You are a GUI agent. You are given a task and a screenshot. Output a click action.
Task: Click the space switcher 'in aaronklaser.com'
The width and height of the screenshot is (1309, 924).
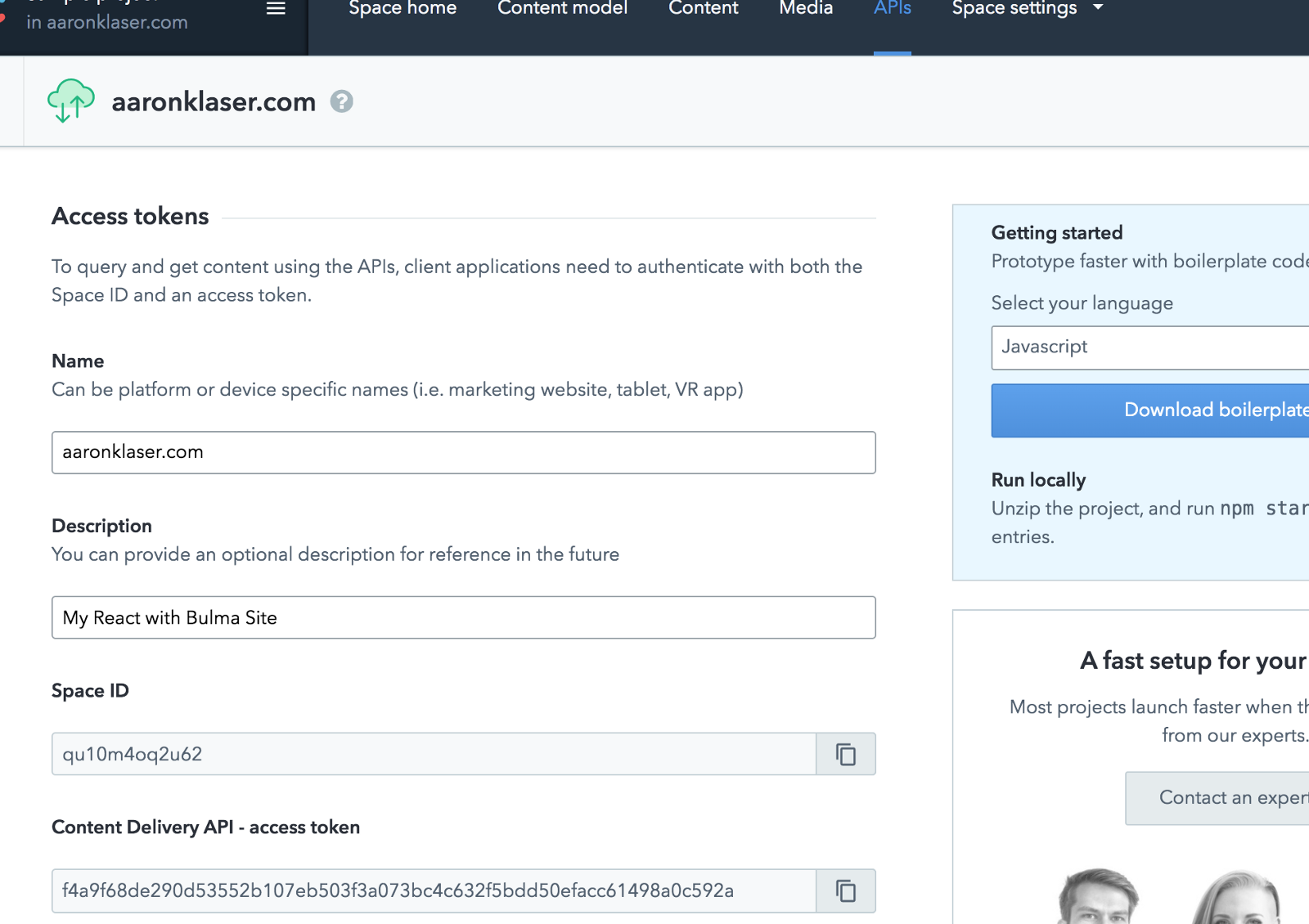click(107, 22)
